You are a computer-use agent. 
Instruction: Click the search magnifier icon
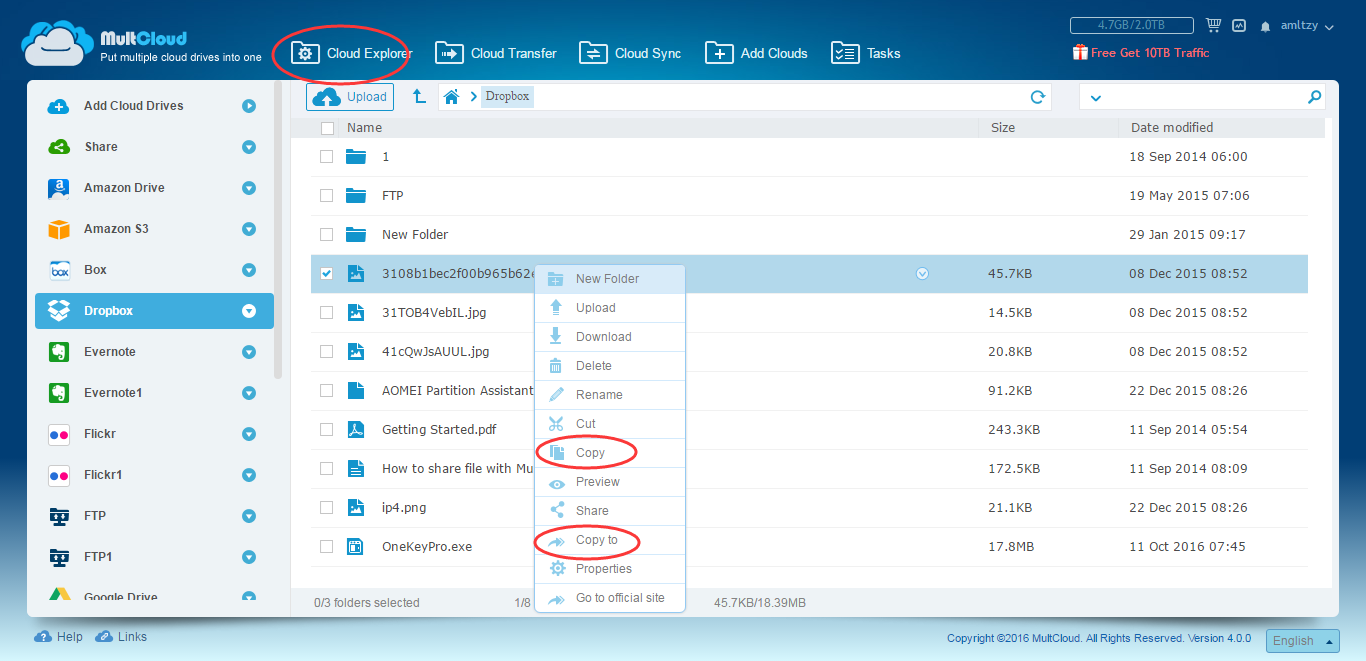click(x=1314, y=97)
